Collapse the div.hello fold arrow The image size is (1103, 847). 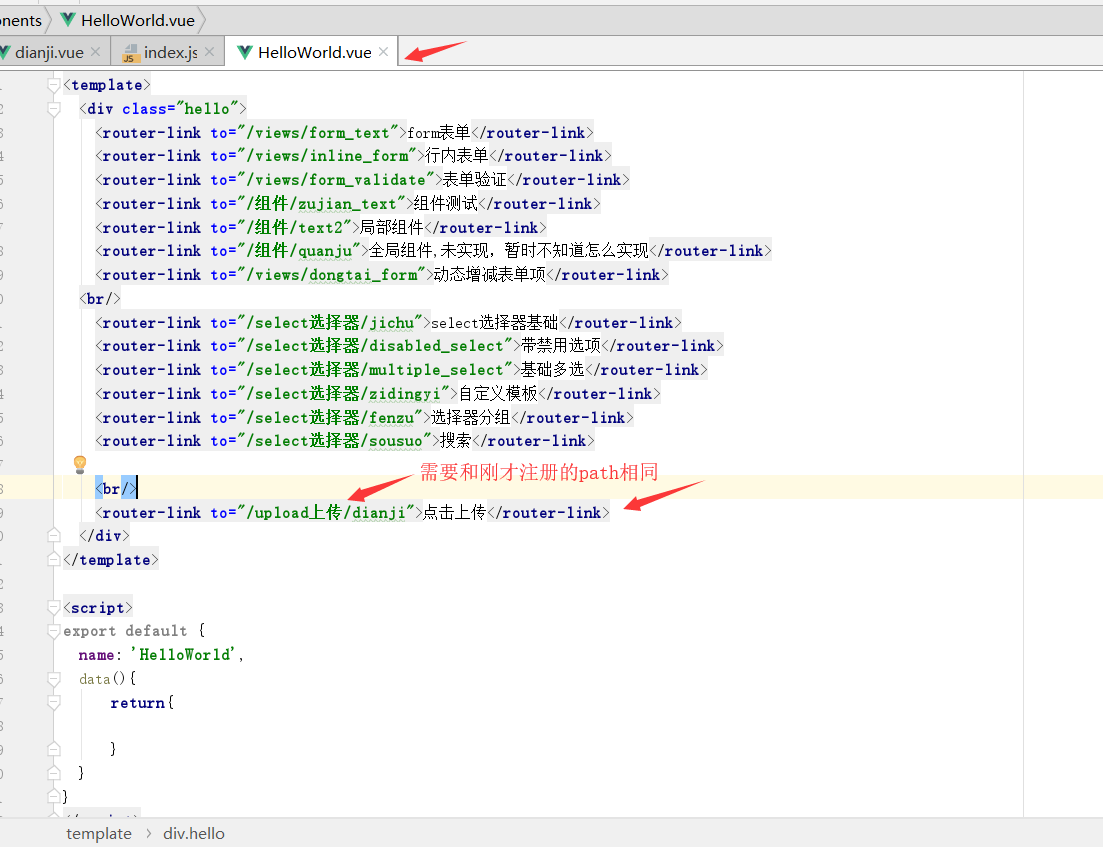53,108
